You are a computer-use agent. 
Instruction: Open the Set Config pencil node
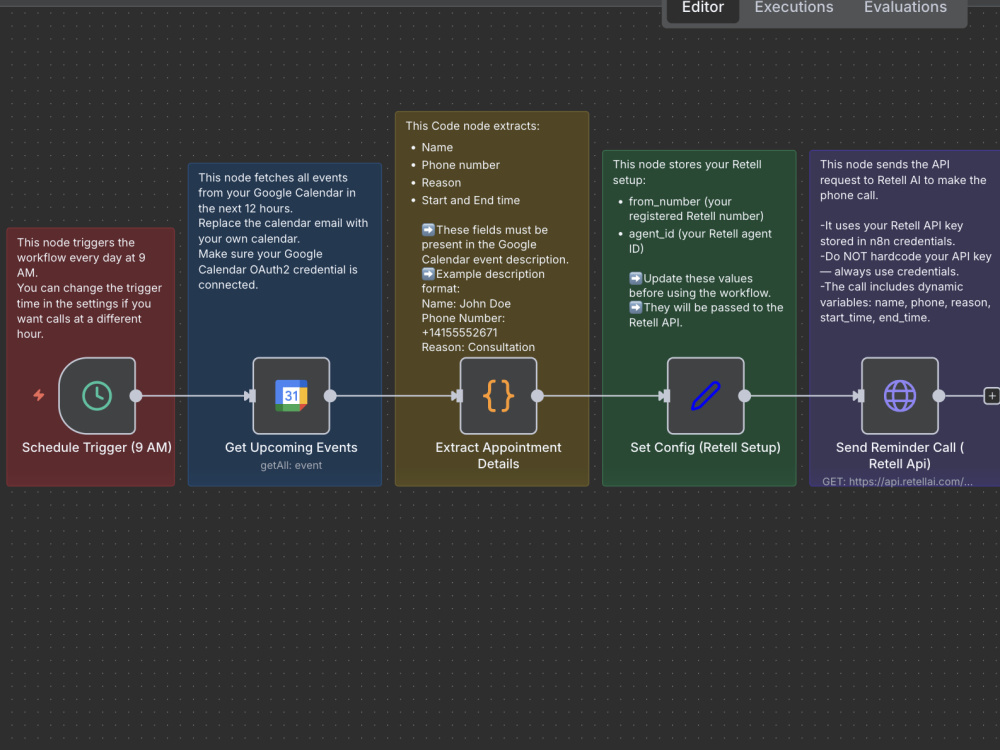point(705,395)
